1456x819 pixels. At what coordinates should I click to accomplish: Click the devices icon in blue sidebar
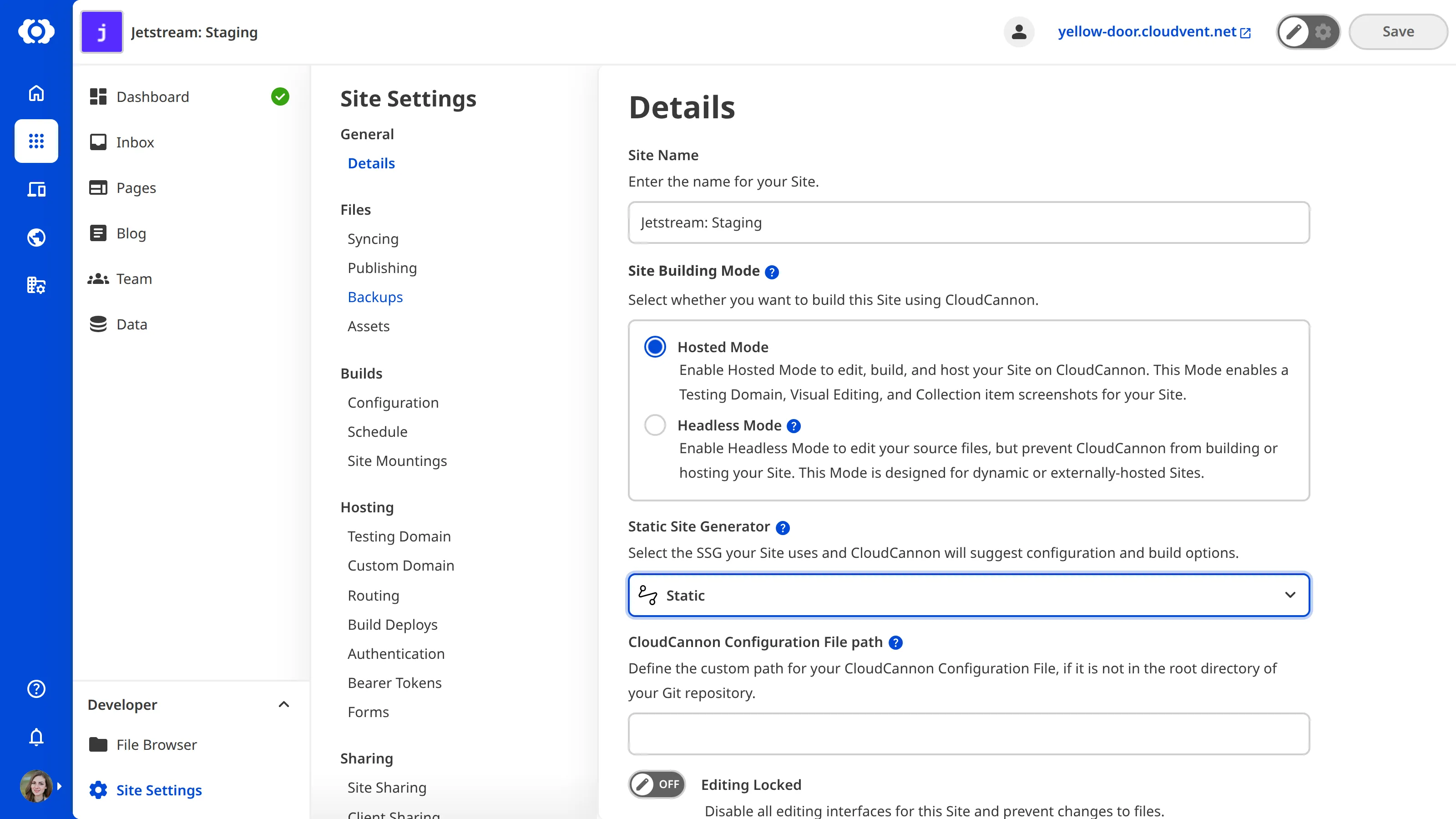coord(36,189)
